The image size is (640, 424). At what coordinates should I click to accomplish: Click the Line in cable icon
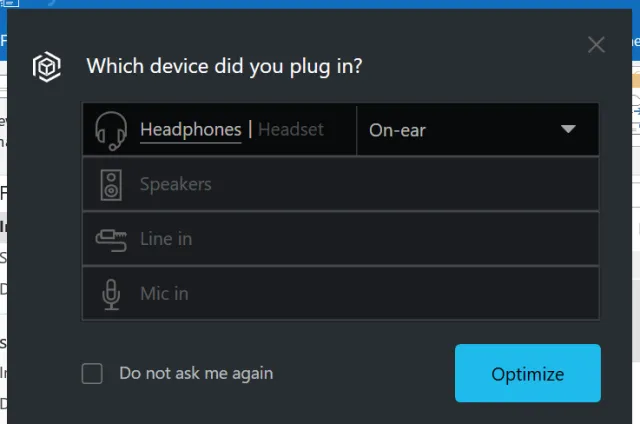pyautogui.click(x=110, y=239)
